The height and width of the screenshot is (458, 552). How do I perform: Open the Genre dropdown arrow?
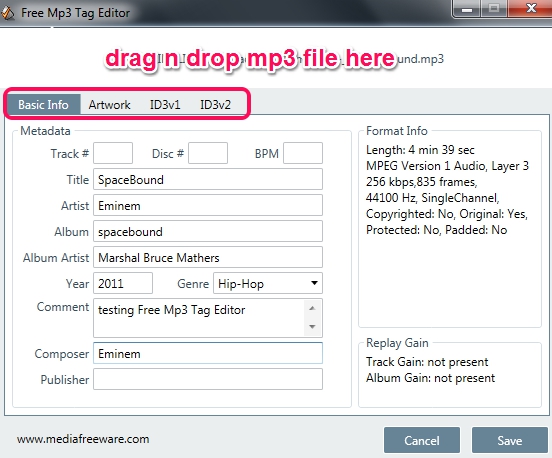[x=314, y=283]
